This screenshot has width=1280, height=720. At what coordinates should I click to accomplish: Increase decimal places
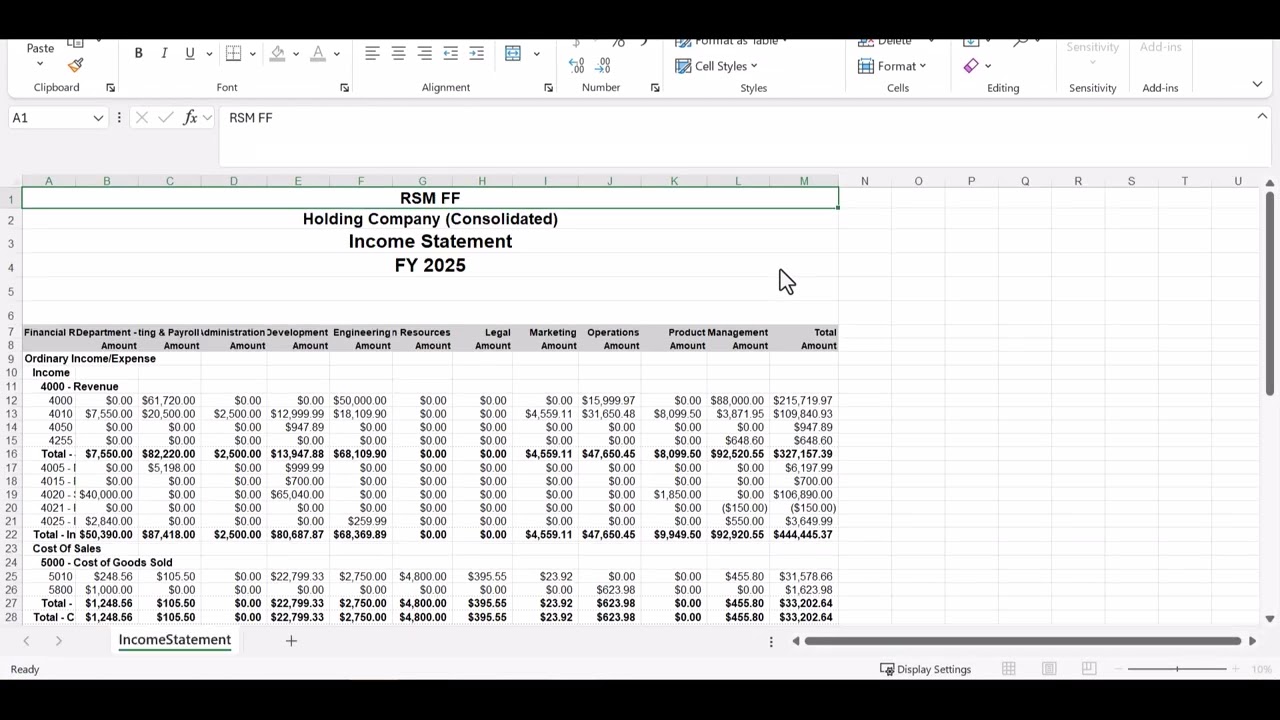577,65
